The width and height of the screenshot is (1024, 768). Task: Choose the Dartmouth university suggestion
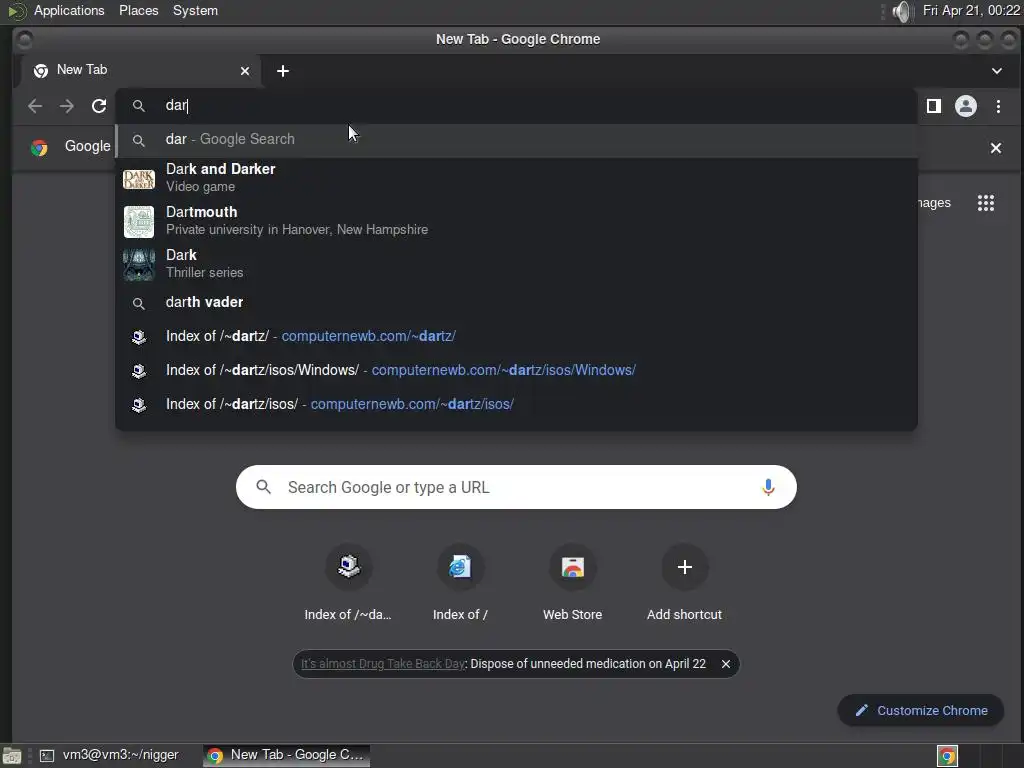pos(516,221)
